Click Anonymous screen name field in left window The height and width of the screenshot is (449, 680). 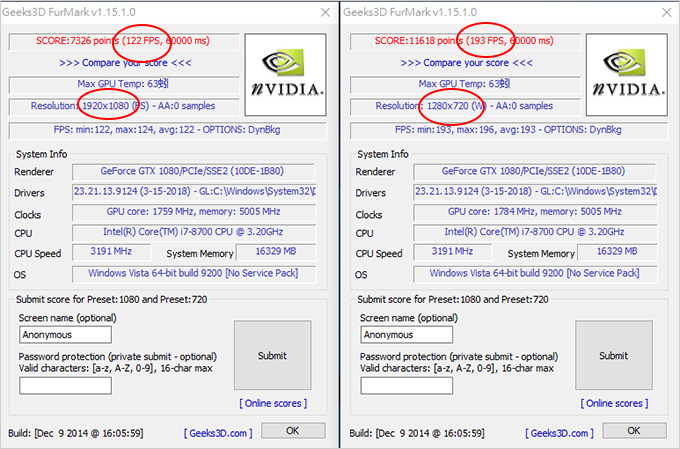pos(65,334)
